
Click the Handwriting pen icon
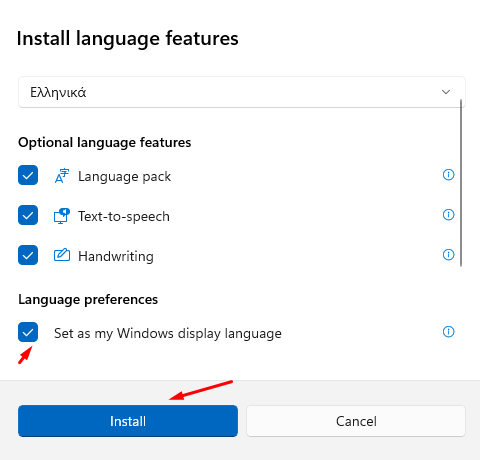coord(62,255)
